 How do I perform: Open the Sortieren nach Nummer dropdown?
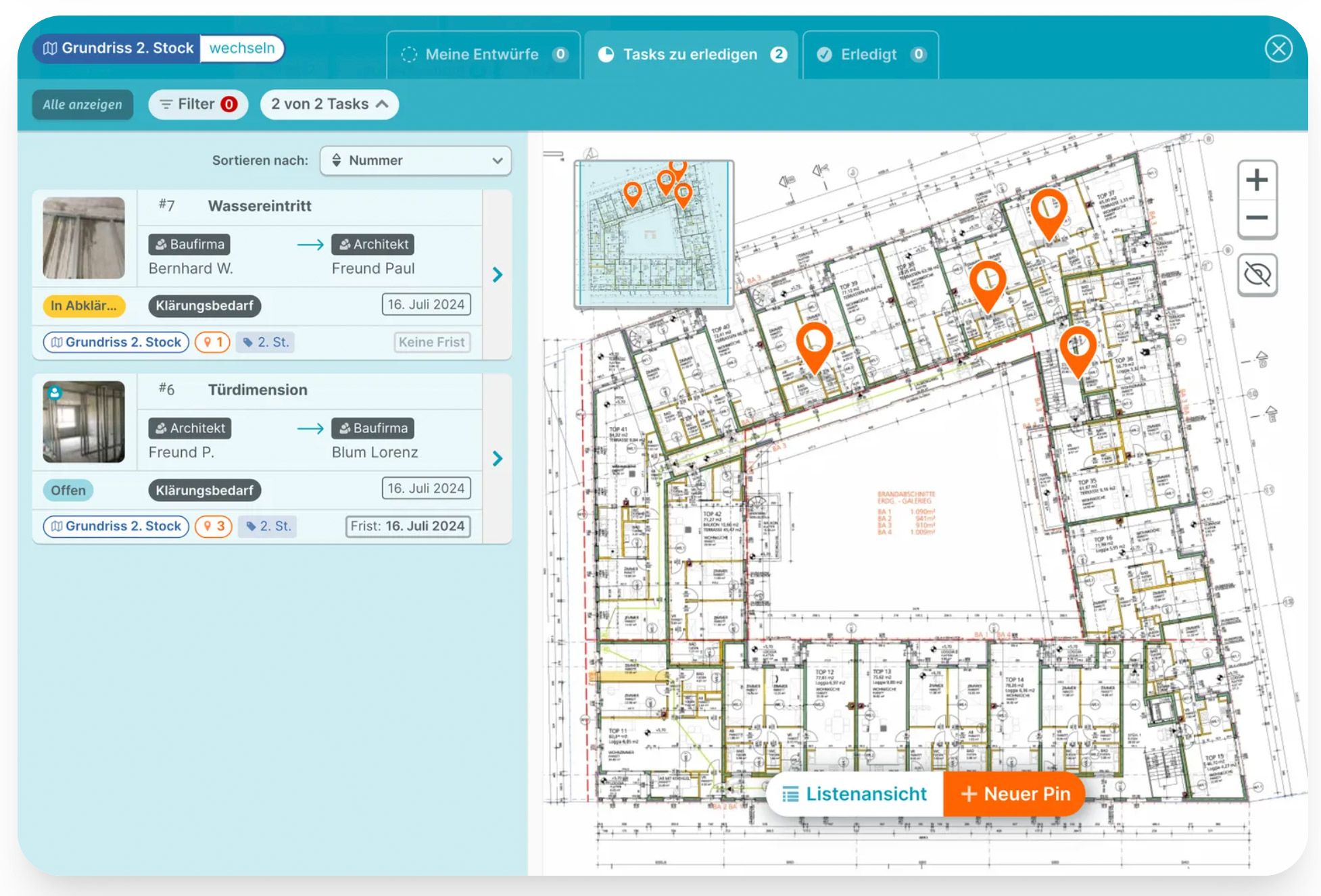point(415,161)
